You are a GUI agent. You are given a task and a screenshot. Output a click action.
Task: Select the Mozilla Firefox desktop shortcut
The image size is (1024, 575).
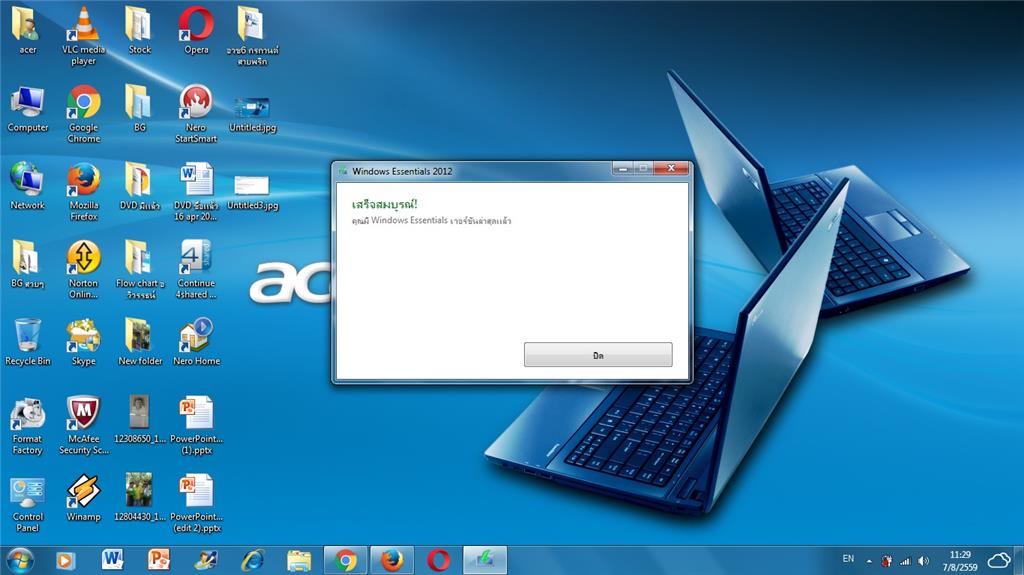tap(84, 191)
